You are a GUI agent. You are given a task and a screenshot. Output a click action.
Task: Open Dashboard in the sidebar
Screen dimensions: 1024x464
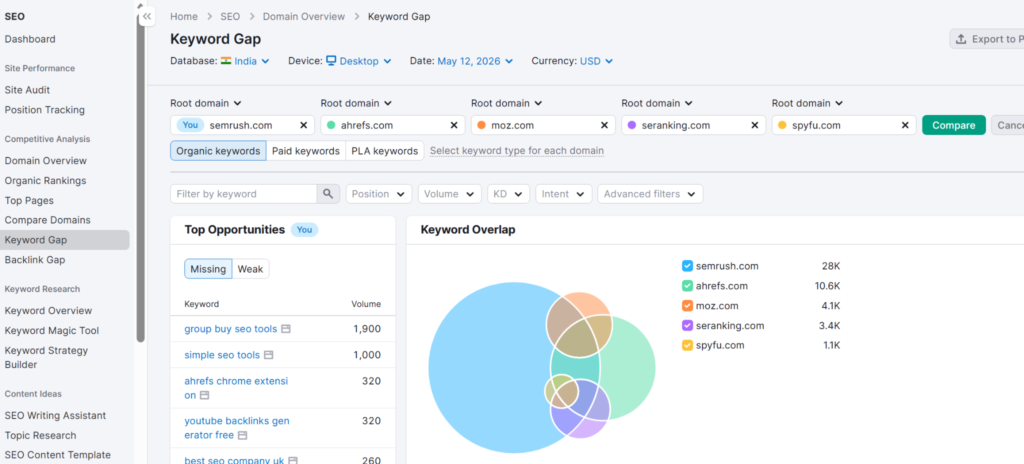[x=30, y=39]
